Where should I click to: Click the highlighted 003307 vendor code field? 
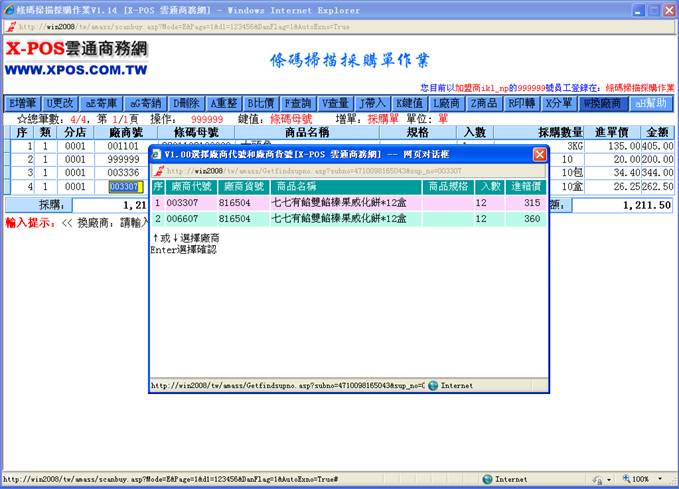[124, 186]
